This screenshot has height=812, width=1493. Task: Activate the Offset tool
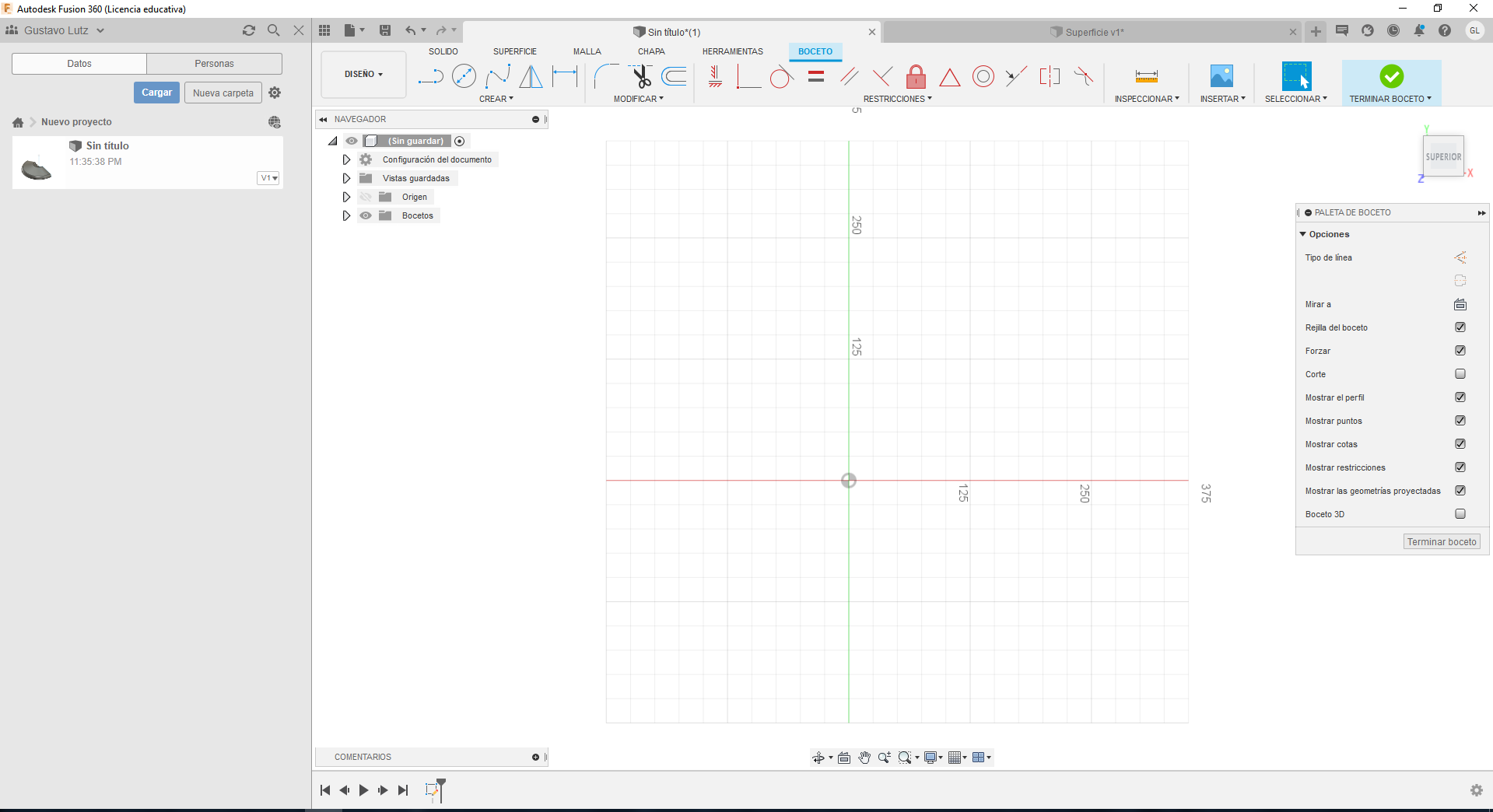pos(674,76)
